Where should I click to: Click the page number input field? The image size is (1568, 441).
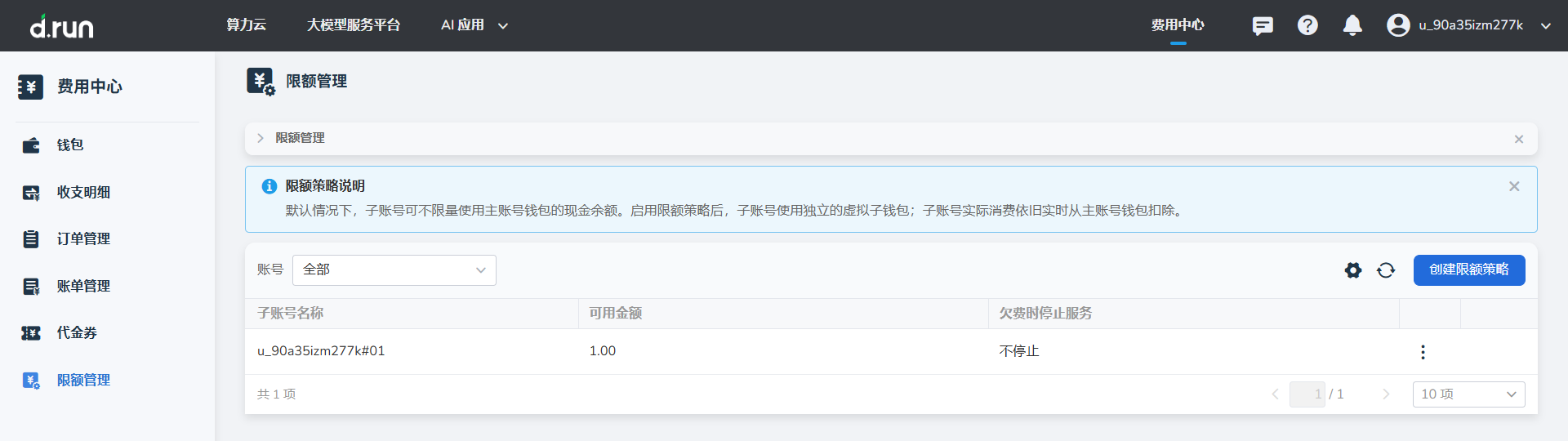point(1307,394)
